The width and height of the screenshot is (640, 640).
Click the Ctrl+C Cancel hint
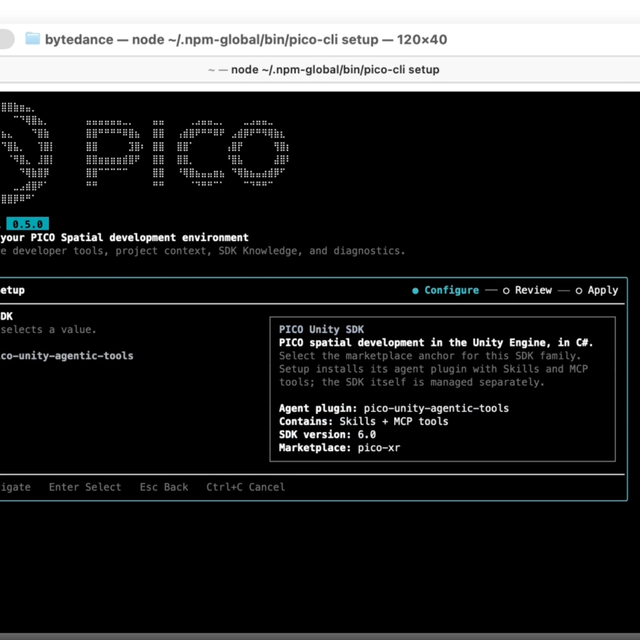pos(245,487)
